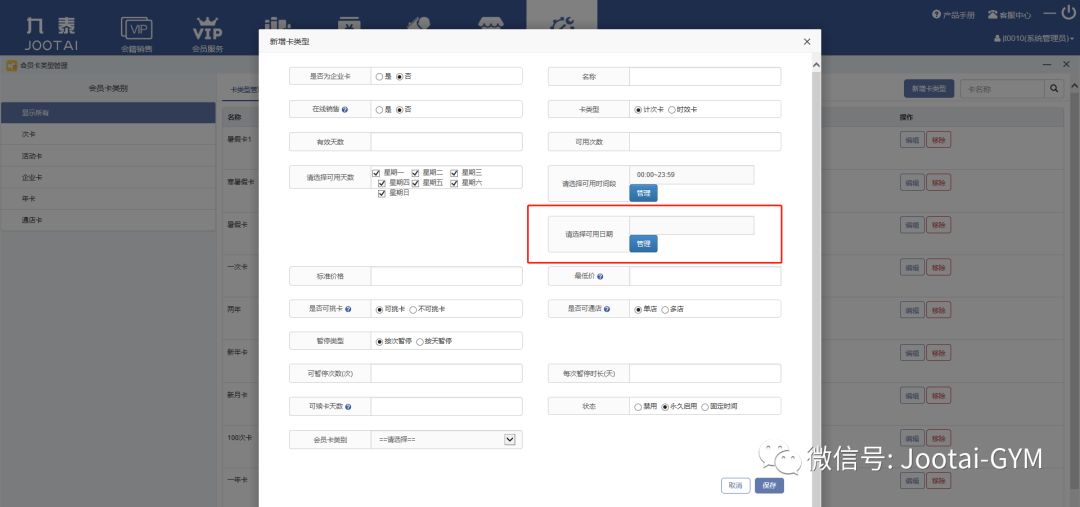
Task: Click 管理 button for 可用日期
Action: [x=643, y=244]
